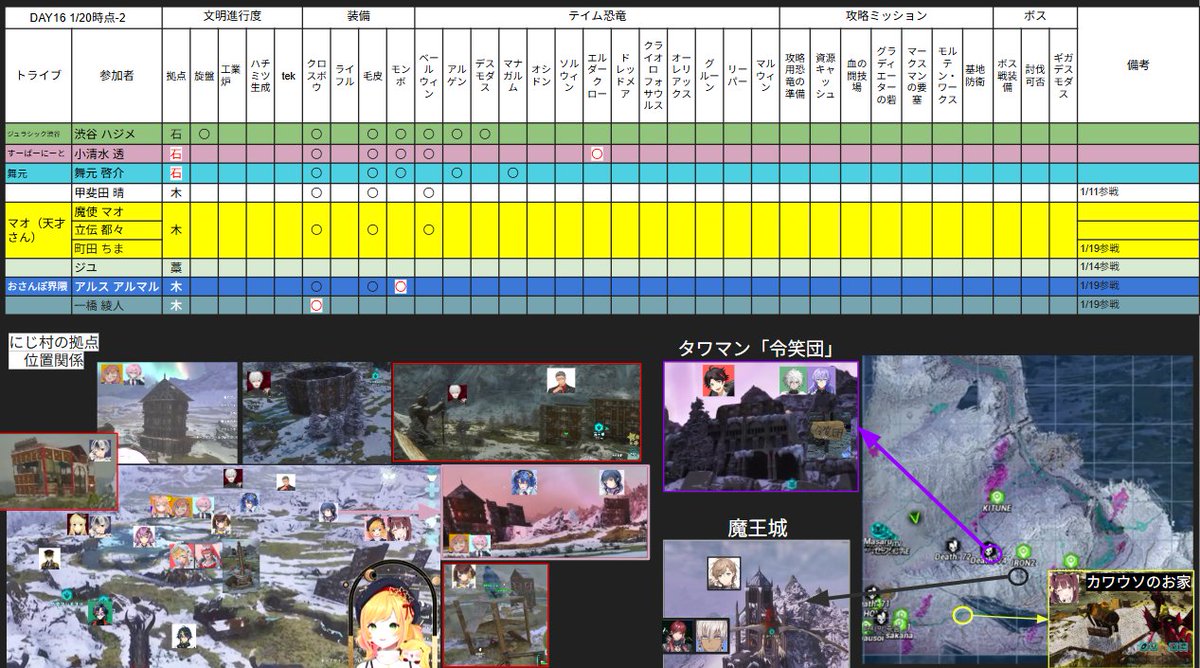Select the 町田 ちま participant cell
Viewport: 1200px width, 668px height.
[117, 249]
